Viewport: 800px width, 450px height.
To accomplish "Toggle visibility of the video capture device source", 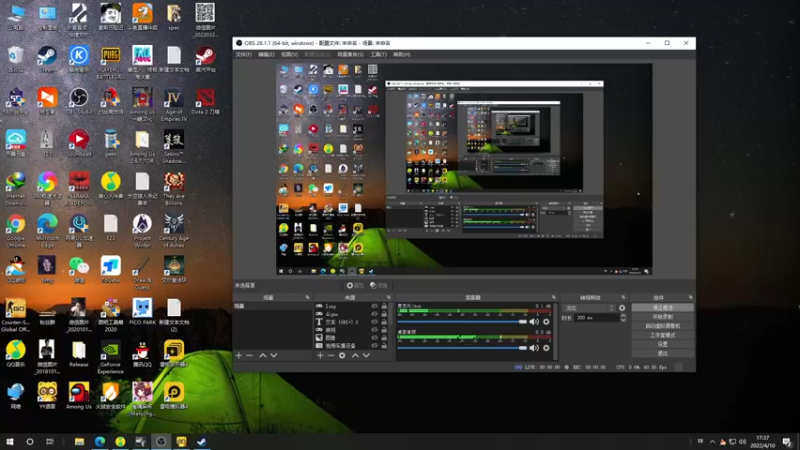I will pyautogui.click(x=374, y=345).
